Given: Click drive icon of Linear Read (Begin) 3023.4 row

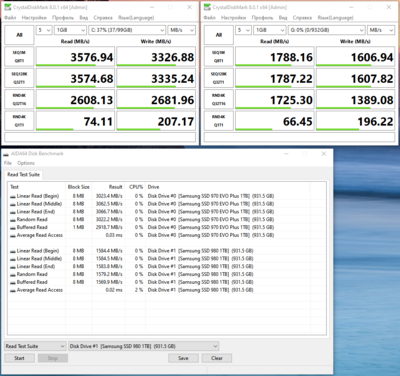Looking at the screenshot, I should (x=13, y=196).
